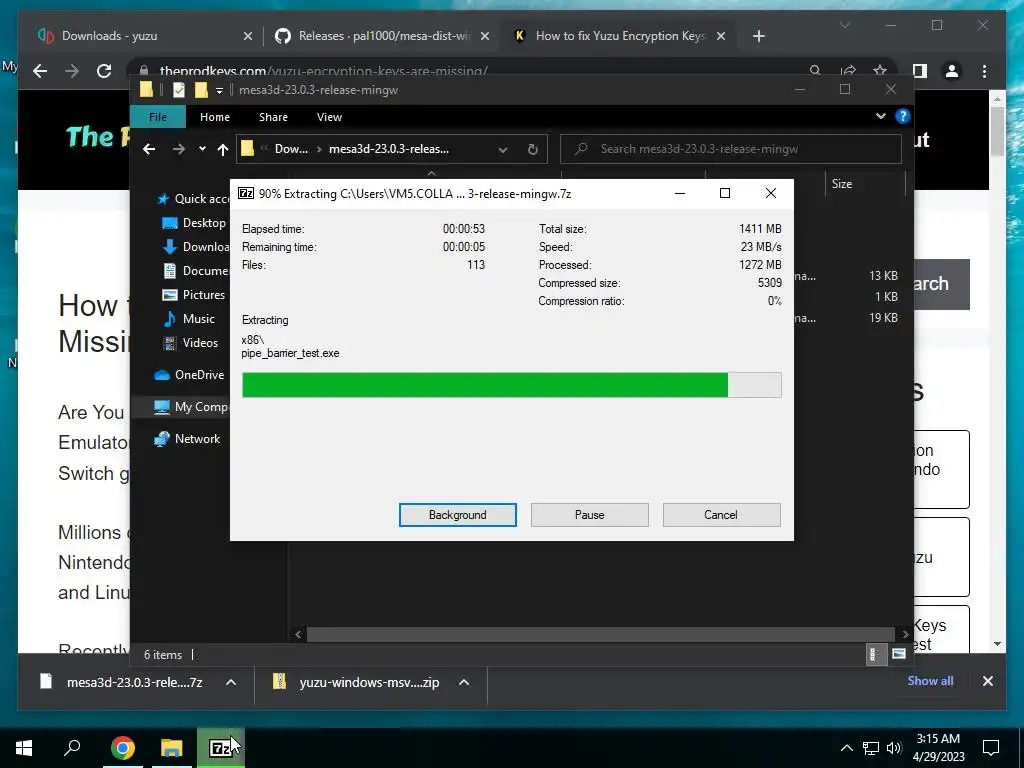Pause the 7-Zip extraction
Viewport: 1024px width, 768px height.
pos(589,515)
